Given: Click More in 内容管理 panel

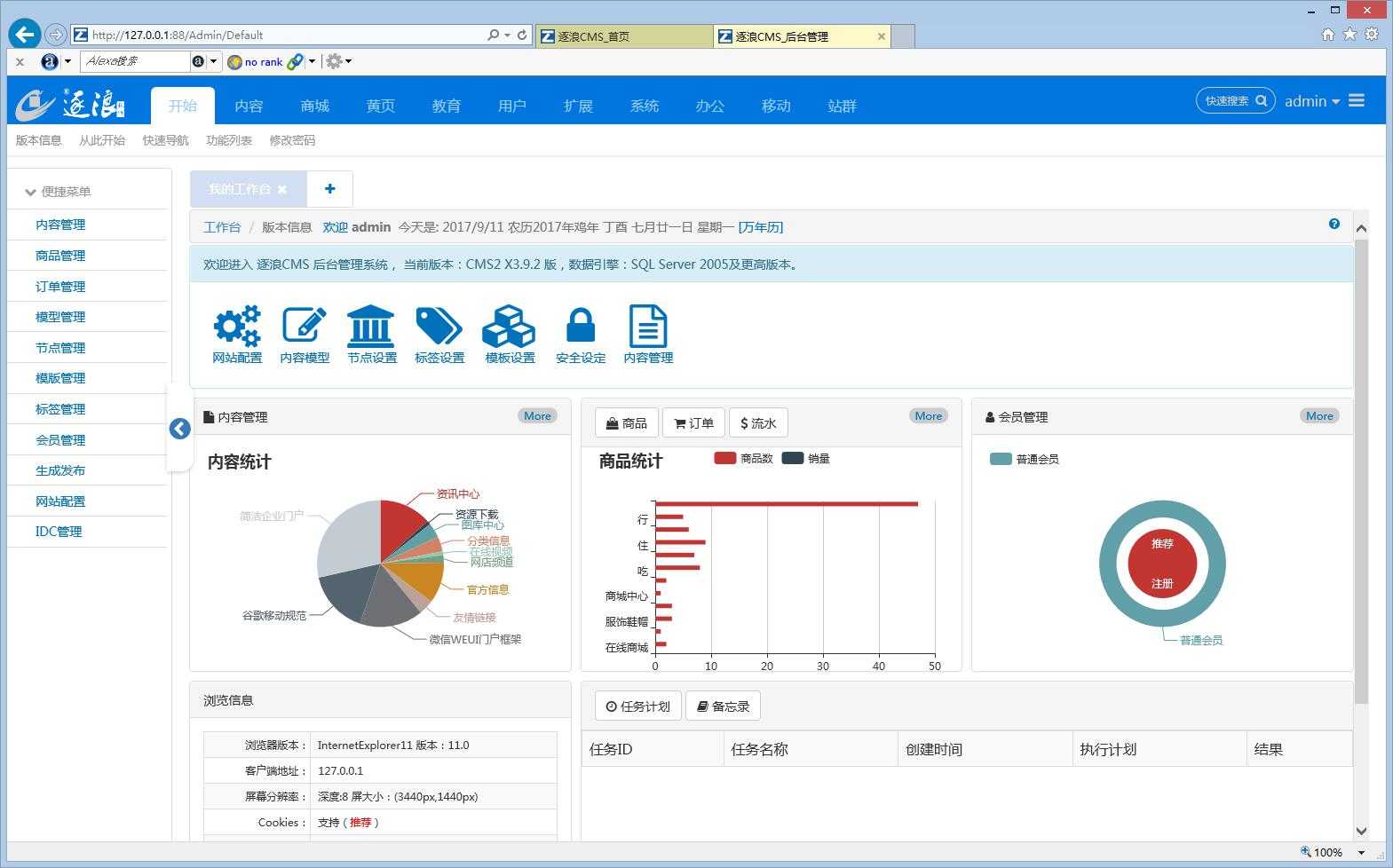Looking at the screenshot, I should 537,415.
